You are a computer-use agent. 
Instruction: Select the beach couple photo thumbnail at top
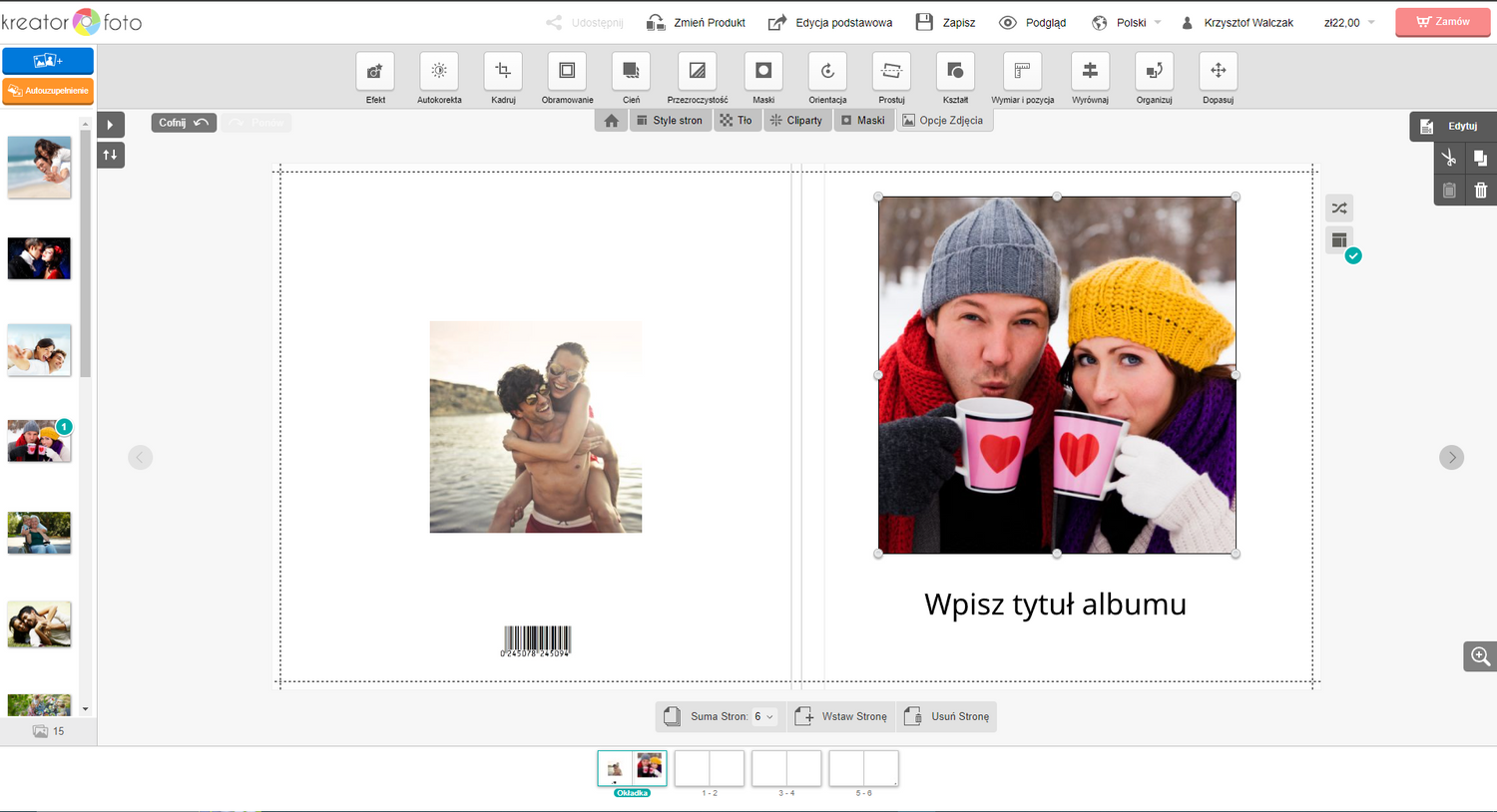(x=39, y=167)
